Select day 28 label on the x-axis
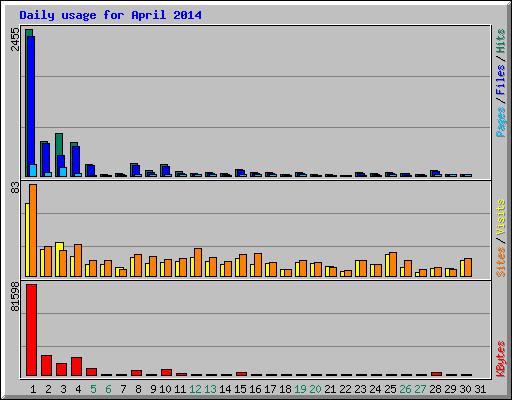 pyautogui.click(x=435, y=389)
